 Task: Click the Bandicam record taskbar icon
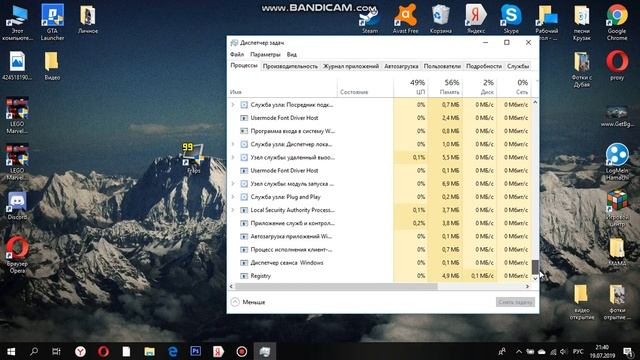tap(242, 351)
